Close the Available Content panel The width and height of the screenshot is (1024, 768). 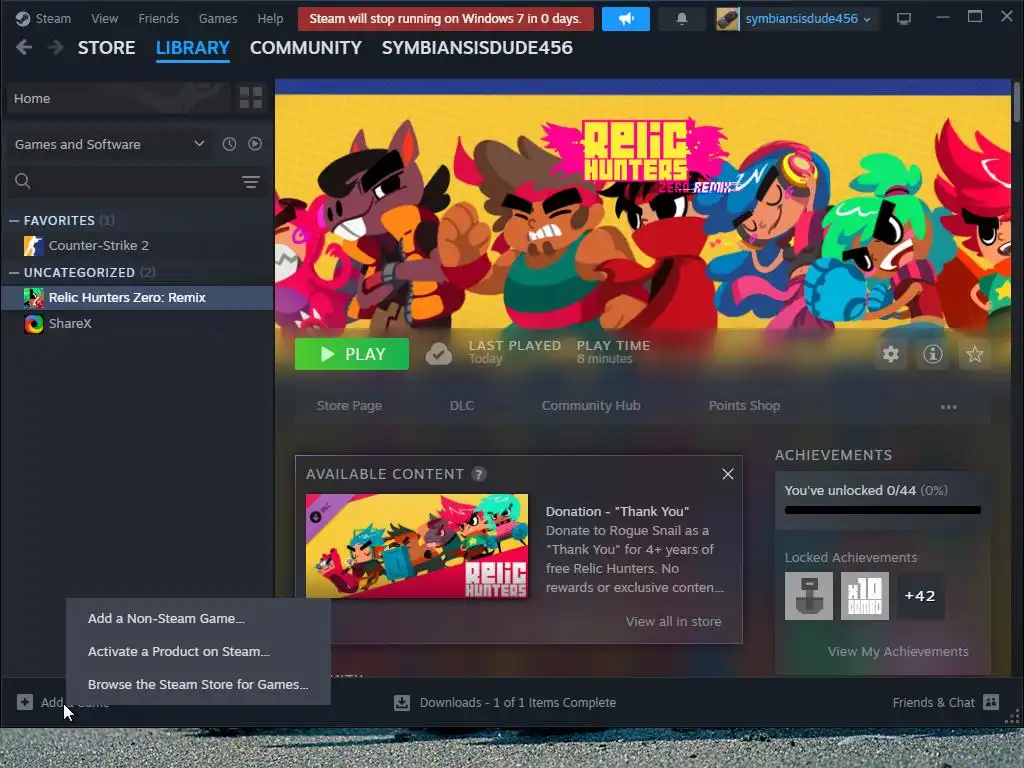728,474
